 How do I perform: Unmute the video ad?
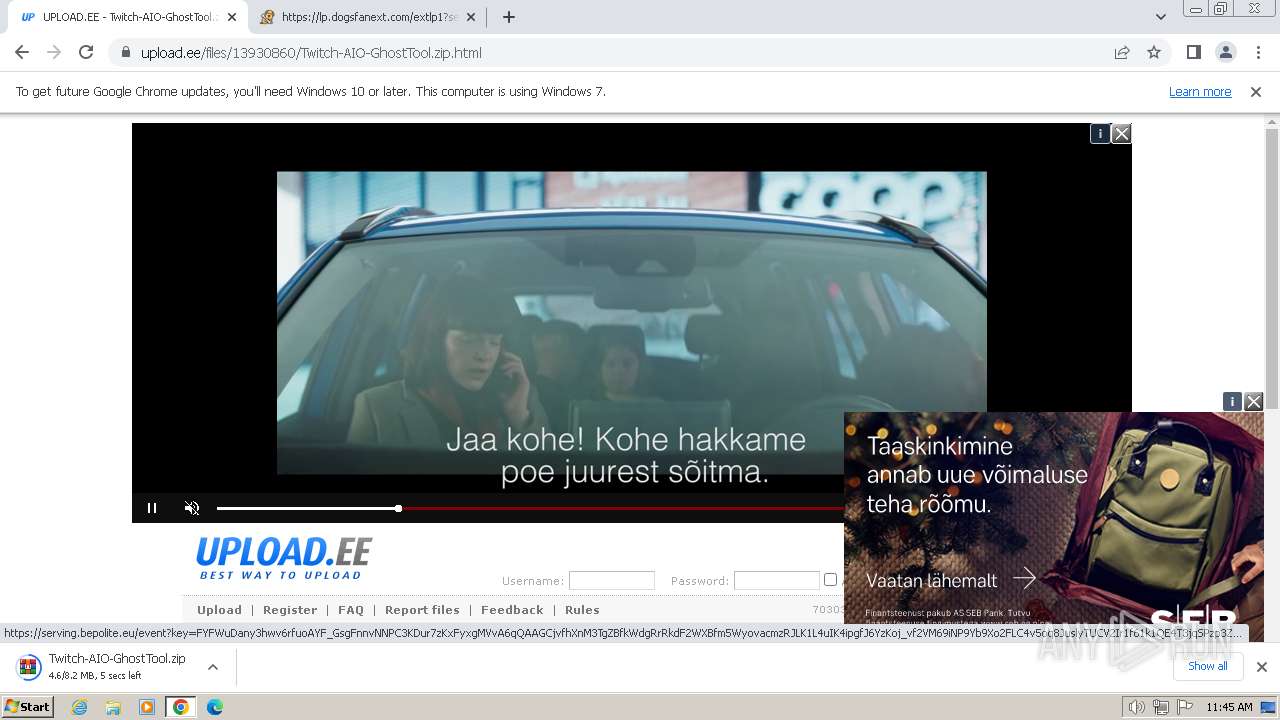[x=192, y=508]
